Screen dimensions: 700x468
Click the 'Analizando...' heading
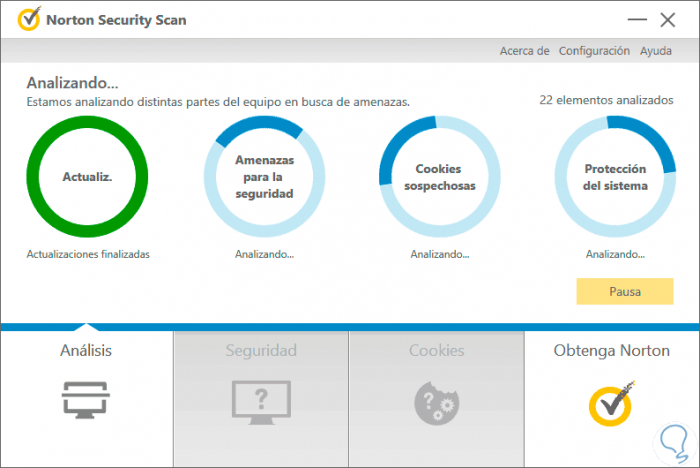tap(72, 83)
